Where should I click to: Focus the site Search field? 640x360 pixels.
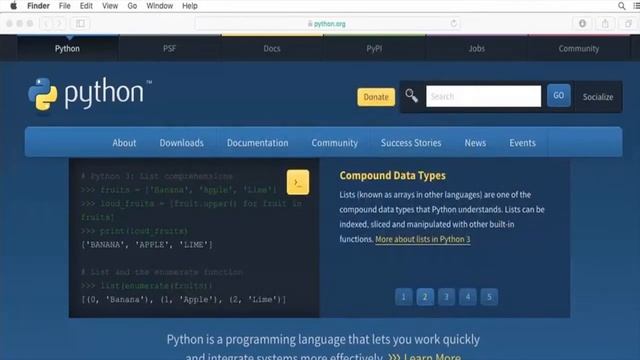point(484,96)
